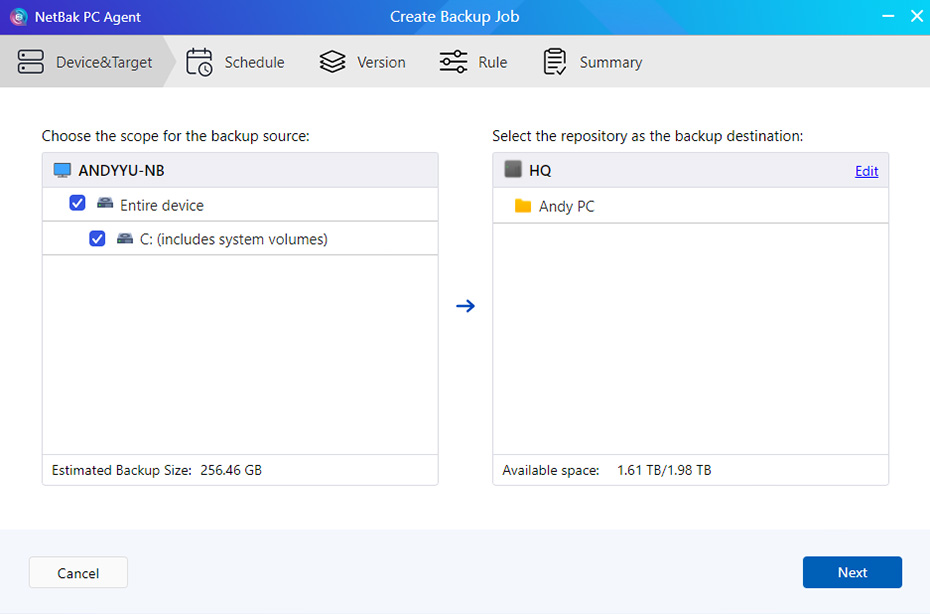This screenshot has height=614, width=930.
Task: Click the ANDYYU-NB computer monitor icon
Action: (x=63, y=170)
